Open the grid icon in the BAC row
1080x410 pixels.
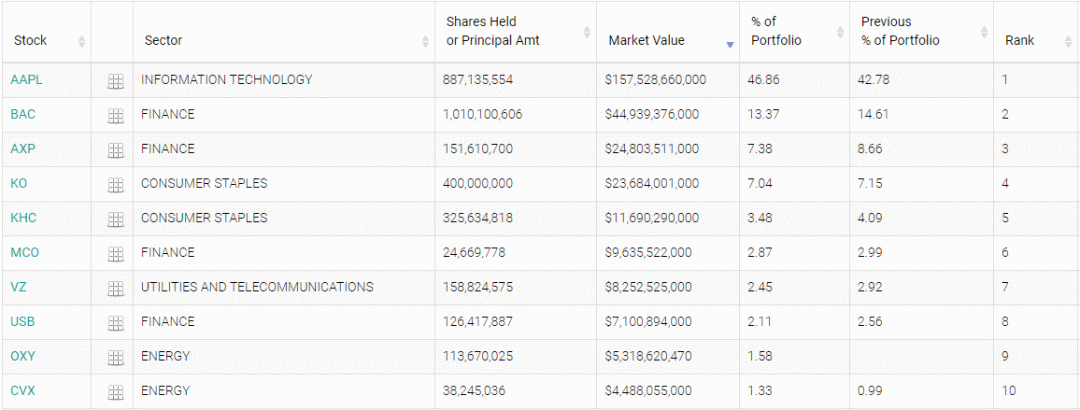coord(116,116)
